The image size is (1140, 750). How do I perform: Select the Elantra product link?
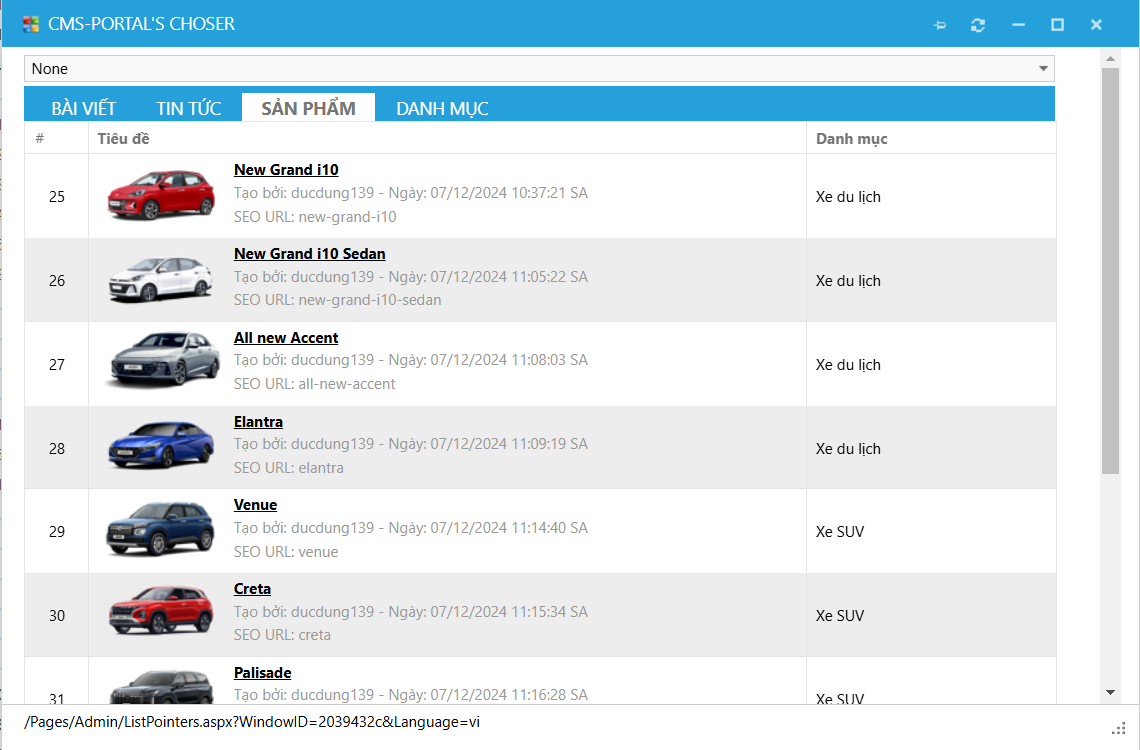pos(258,422)
